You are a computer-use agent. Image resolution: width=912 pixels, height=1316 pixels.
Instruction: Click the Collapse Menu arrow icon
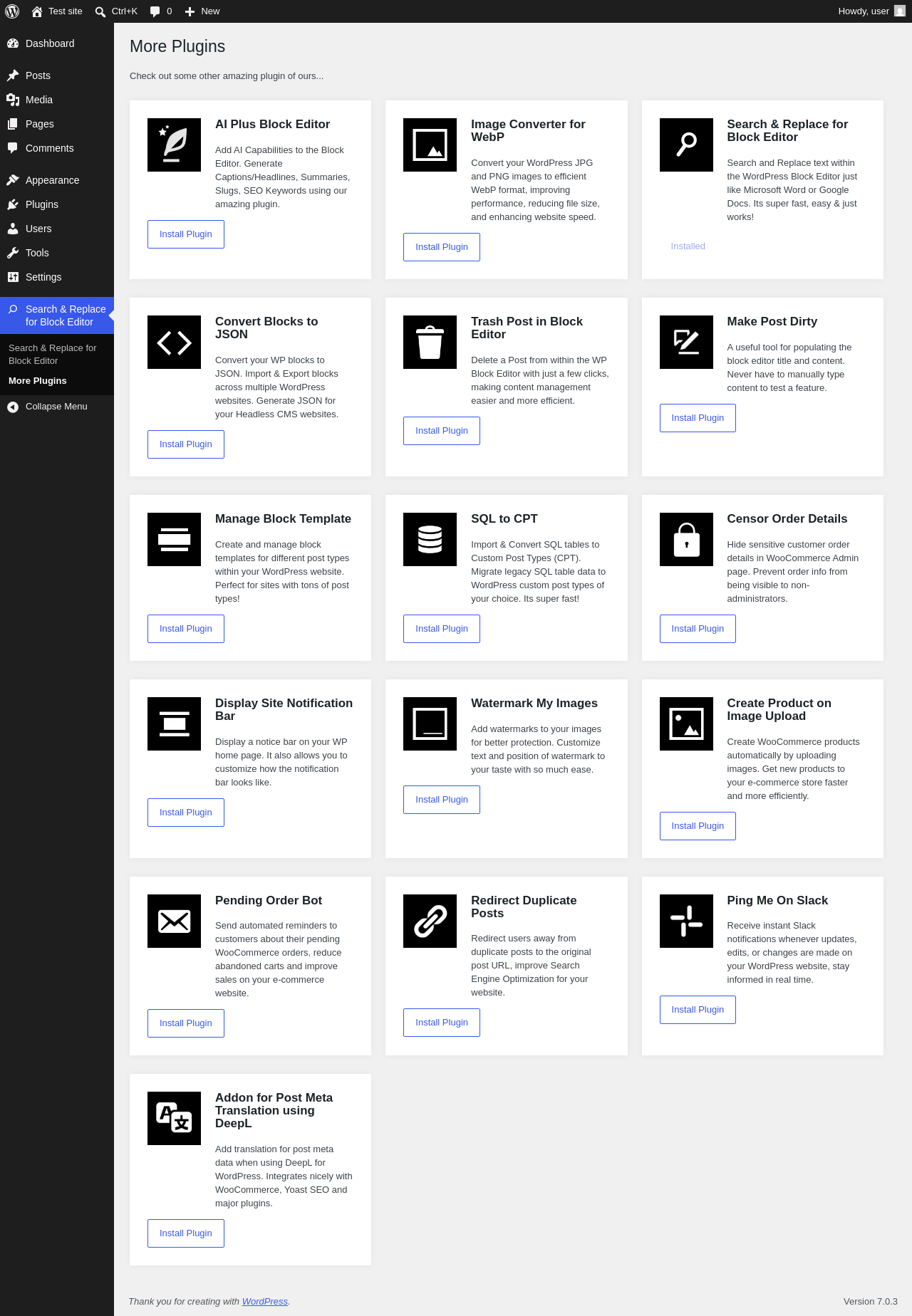pyautogui.click(x=13, y=407)
